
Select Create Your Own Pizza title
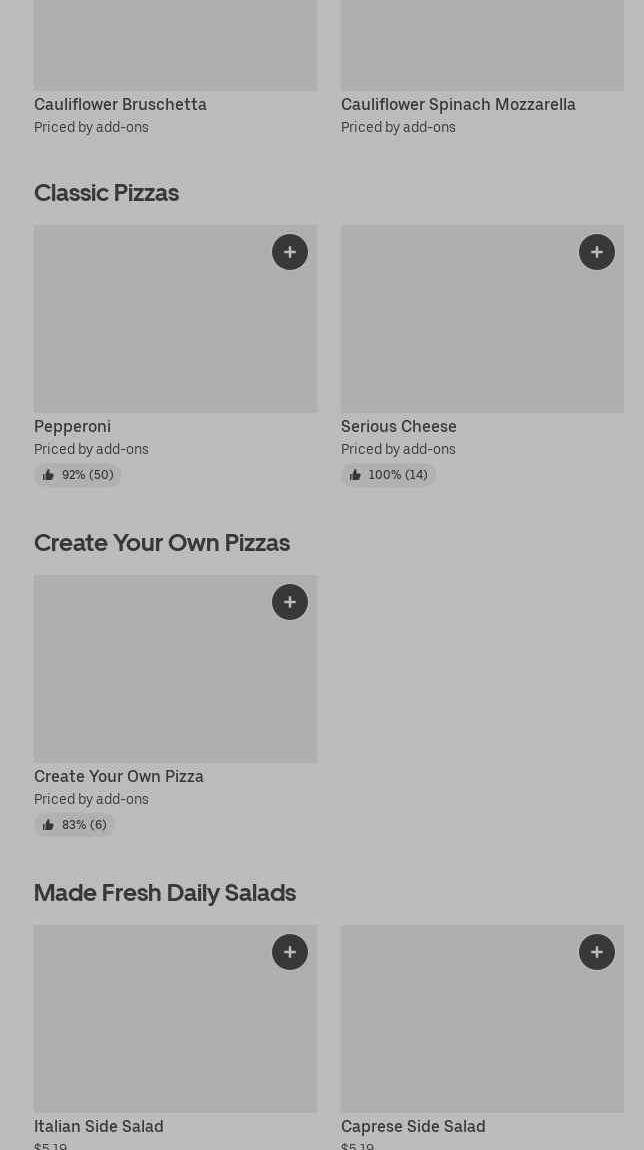(118, 776)
